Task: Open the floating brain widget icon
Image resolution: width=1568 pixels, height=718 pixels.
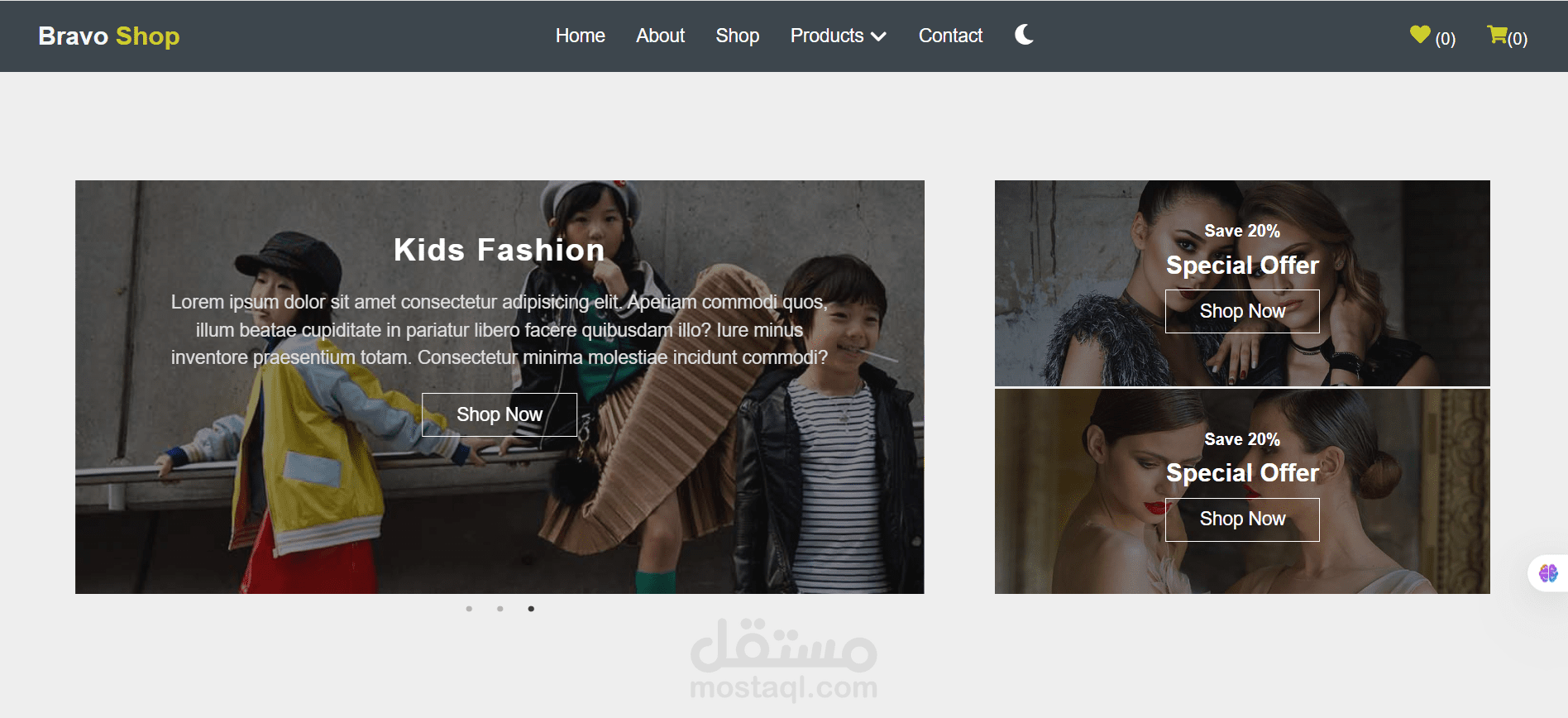Action: click(x=1548, y=573)
